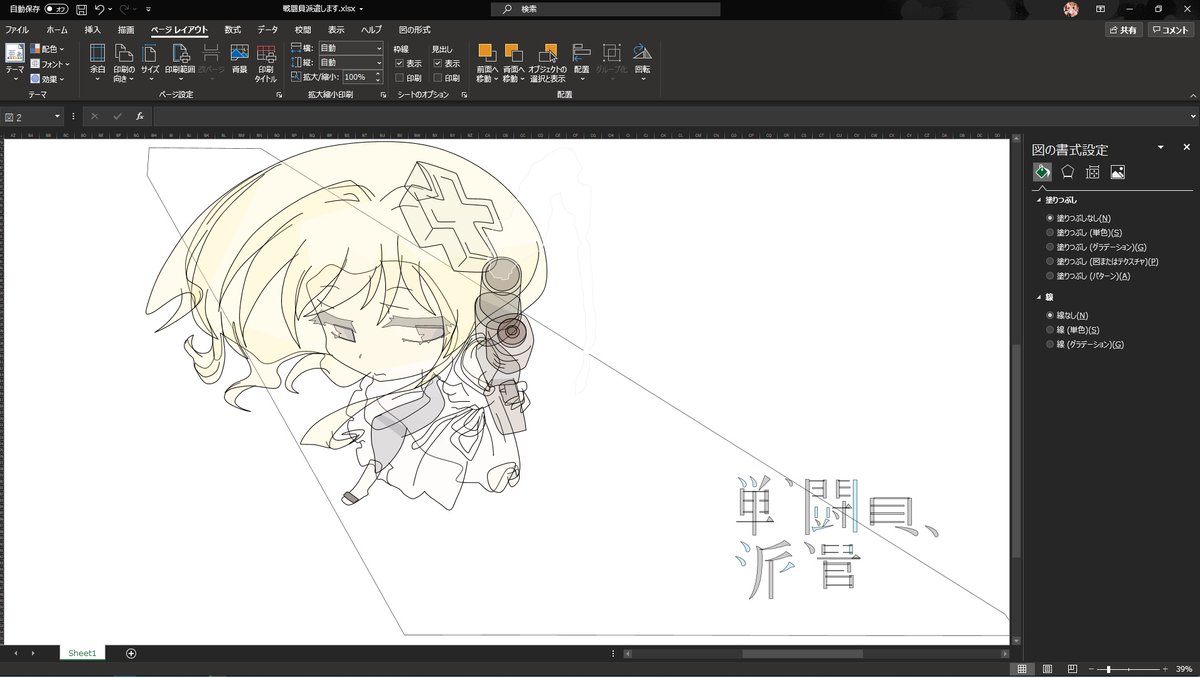This screenshot has height=678, width=1200.
Task: Open format pane options dropdown arrow
Action: 1160,148
